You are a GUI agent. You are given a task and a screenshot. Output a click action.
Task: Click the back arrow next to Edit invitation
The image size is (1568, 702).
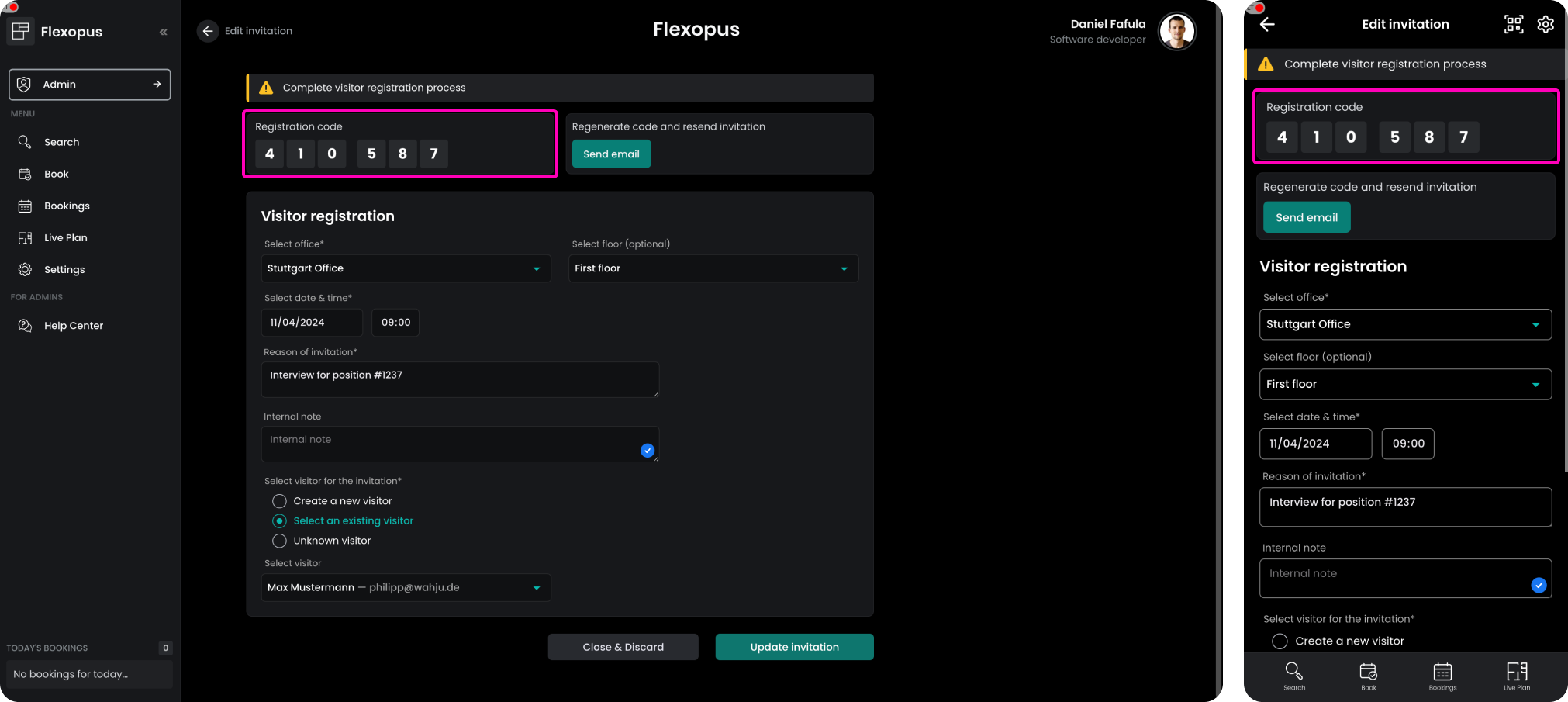207,31
